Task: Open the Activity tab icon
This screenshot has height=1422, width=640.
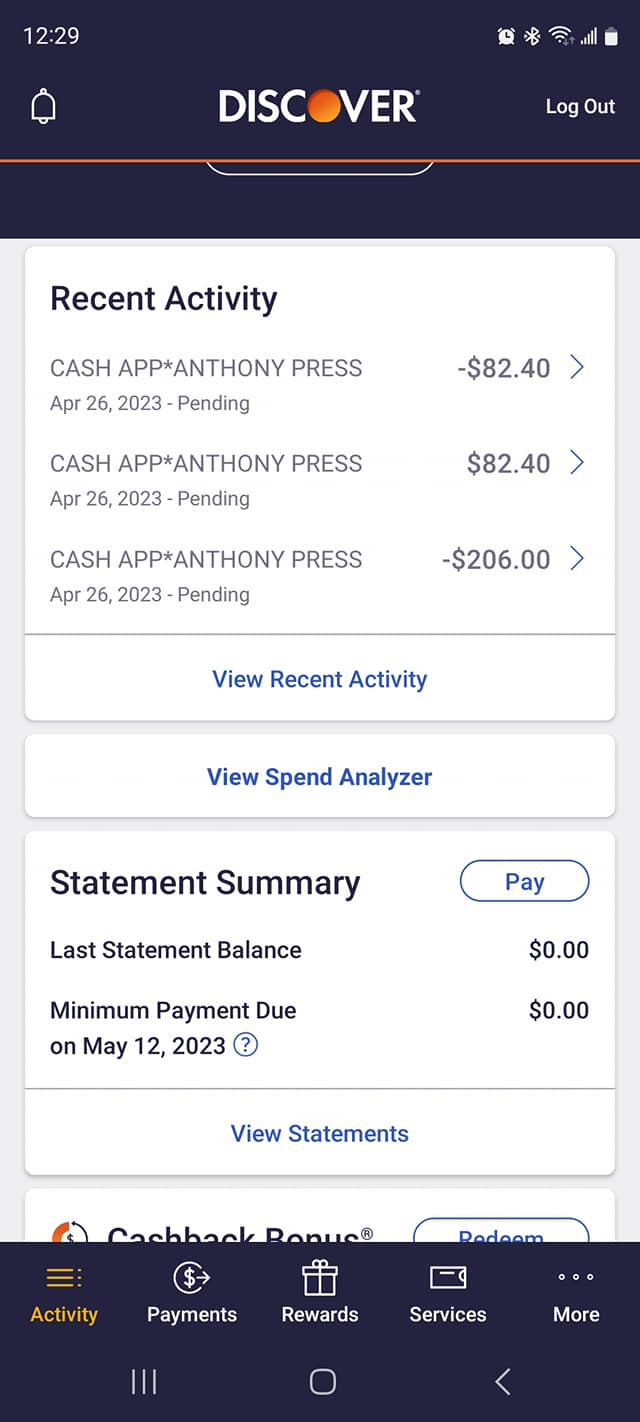Action: (64, 1278)
